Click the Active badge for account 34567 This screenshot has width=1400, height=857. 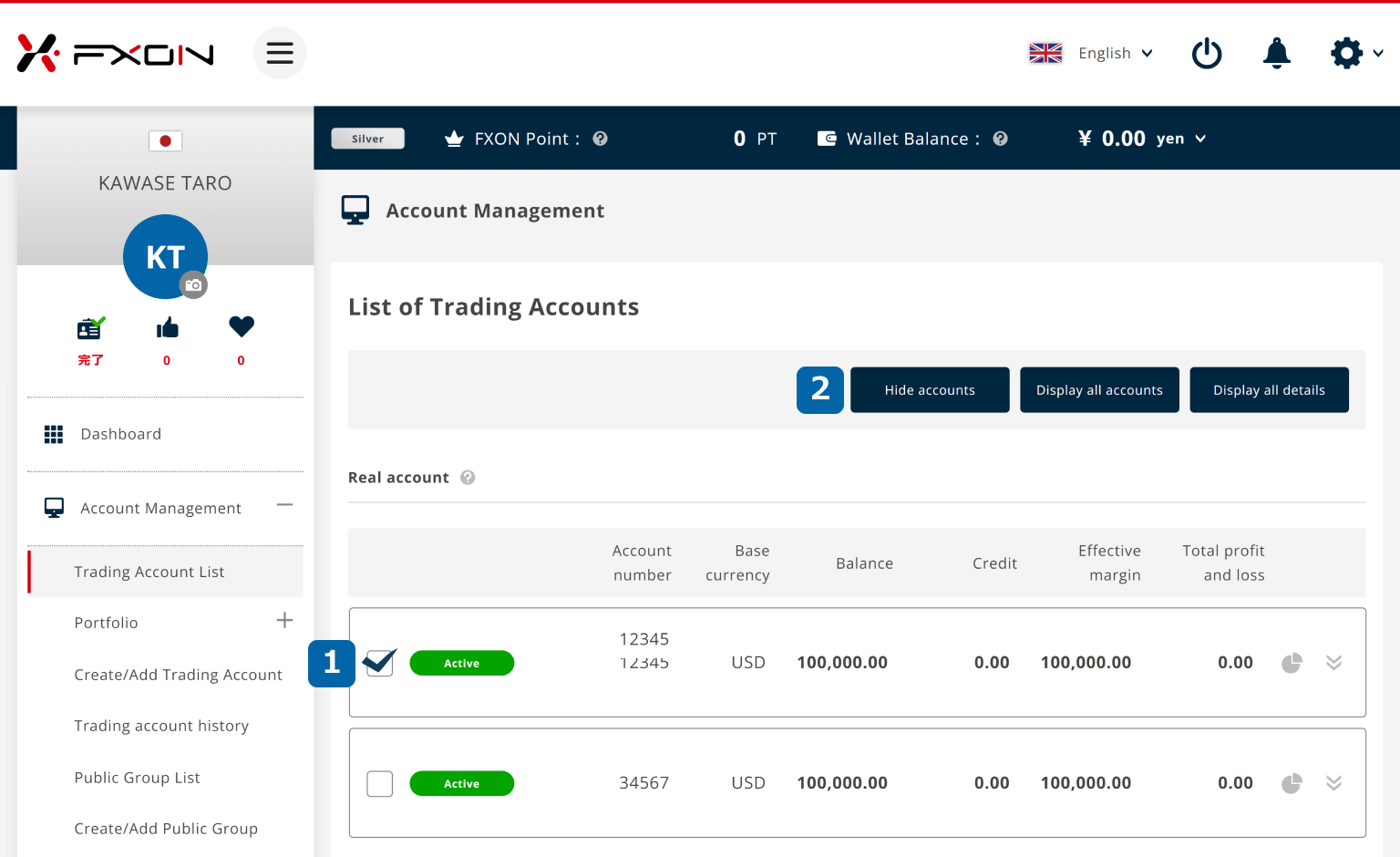point(462,783)
